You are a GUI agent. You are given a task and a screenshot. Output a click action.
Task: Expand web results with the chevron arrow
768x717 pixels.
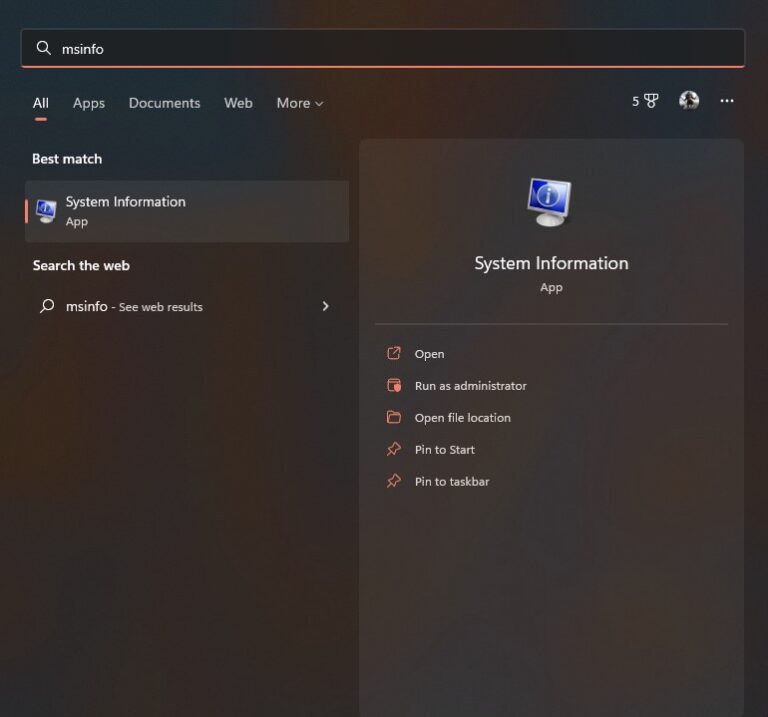(325, 306)
